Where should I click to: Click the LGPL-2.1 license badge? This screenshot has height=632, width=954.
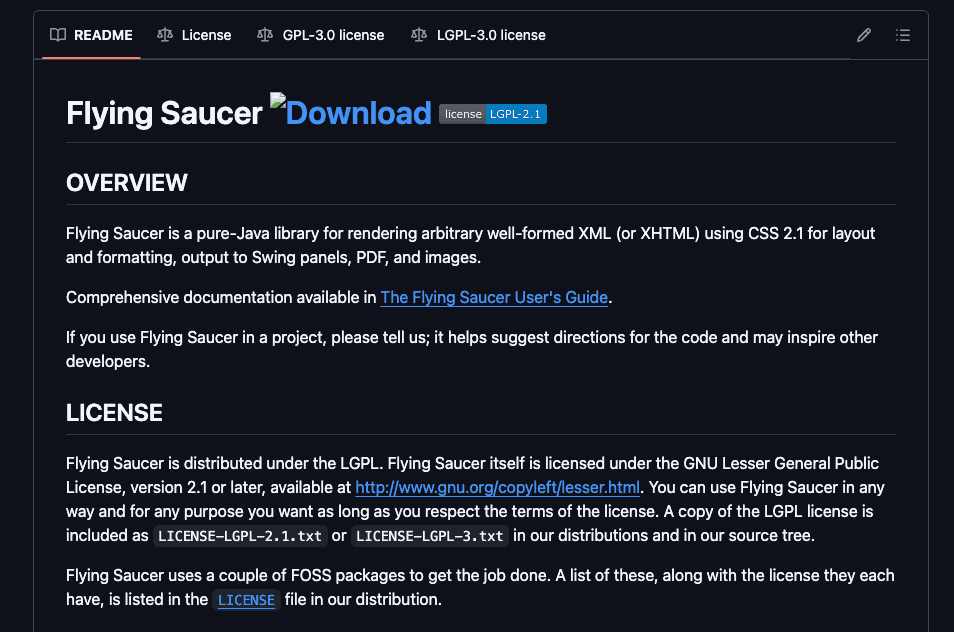pyautogui.click(x=493, y=114)
